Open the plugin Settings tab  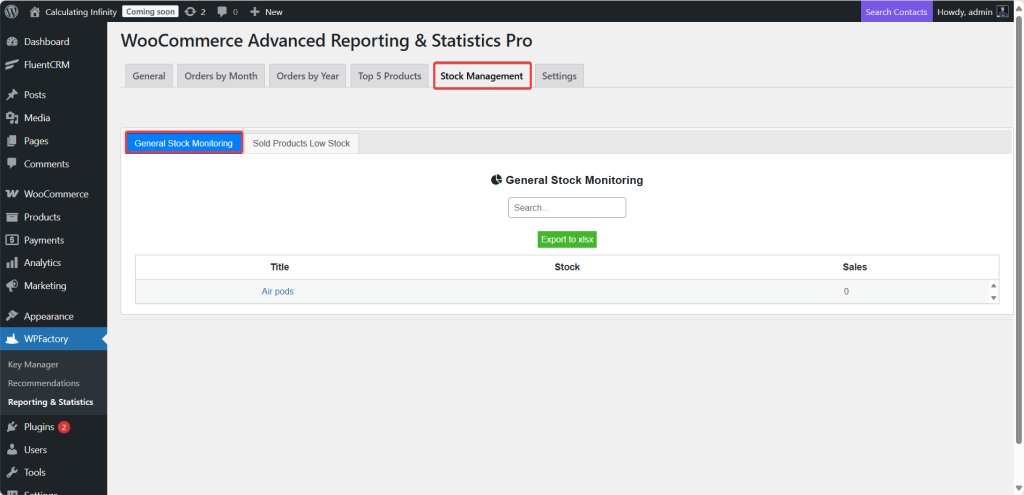[x=559, y=76]
